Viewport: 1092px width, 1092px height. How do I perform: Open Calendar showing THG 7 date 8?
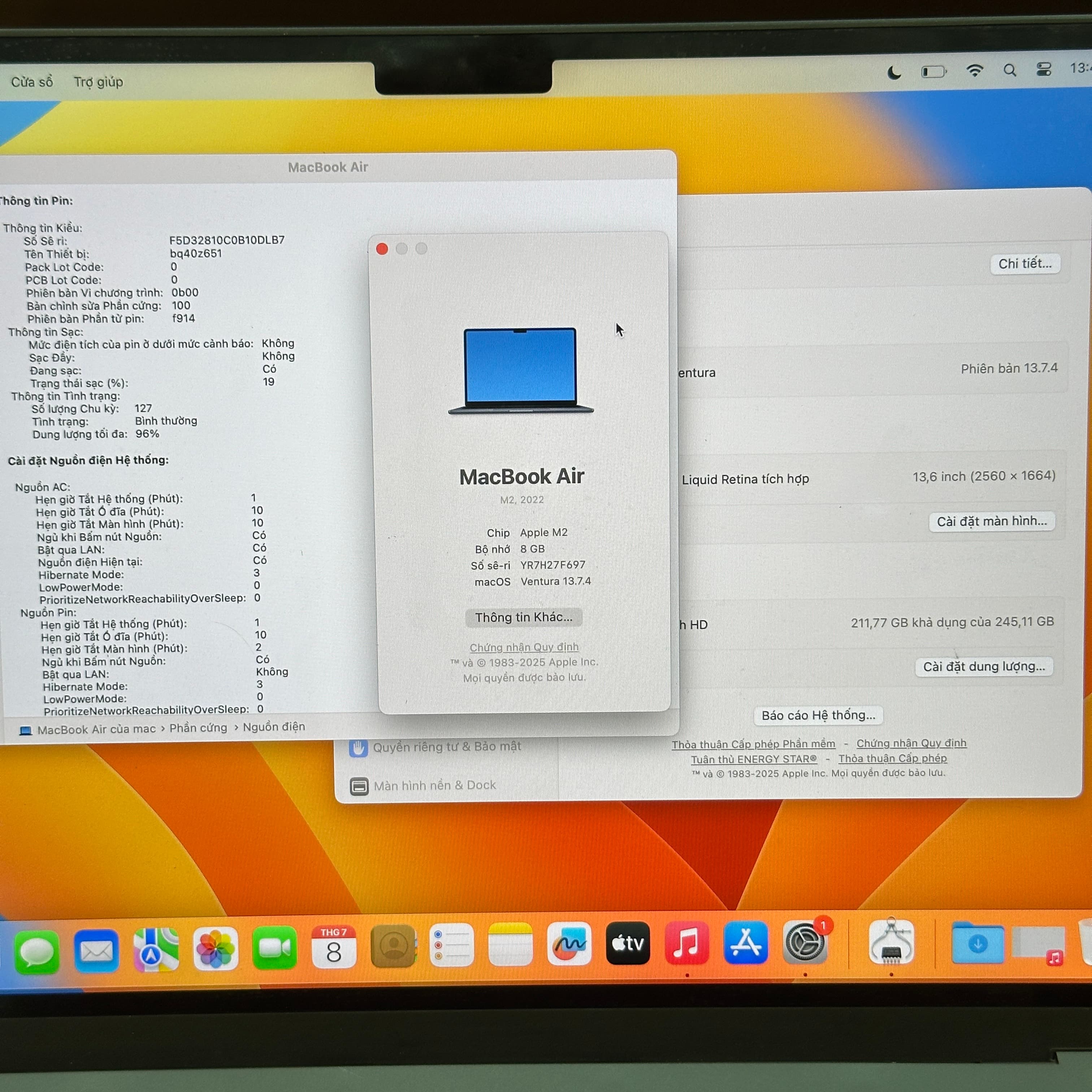[x=333, y=947]
